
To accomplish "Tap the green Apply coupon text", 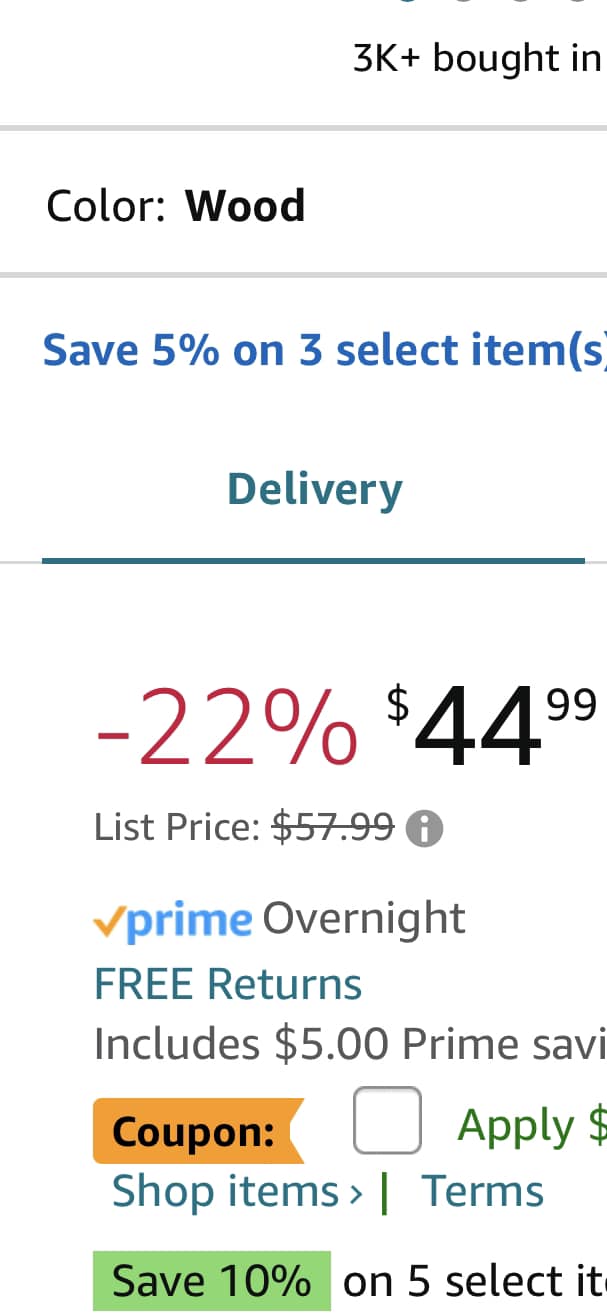I will pos(531,1126).
